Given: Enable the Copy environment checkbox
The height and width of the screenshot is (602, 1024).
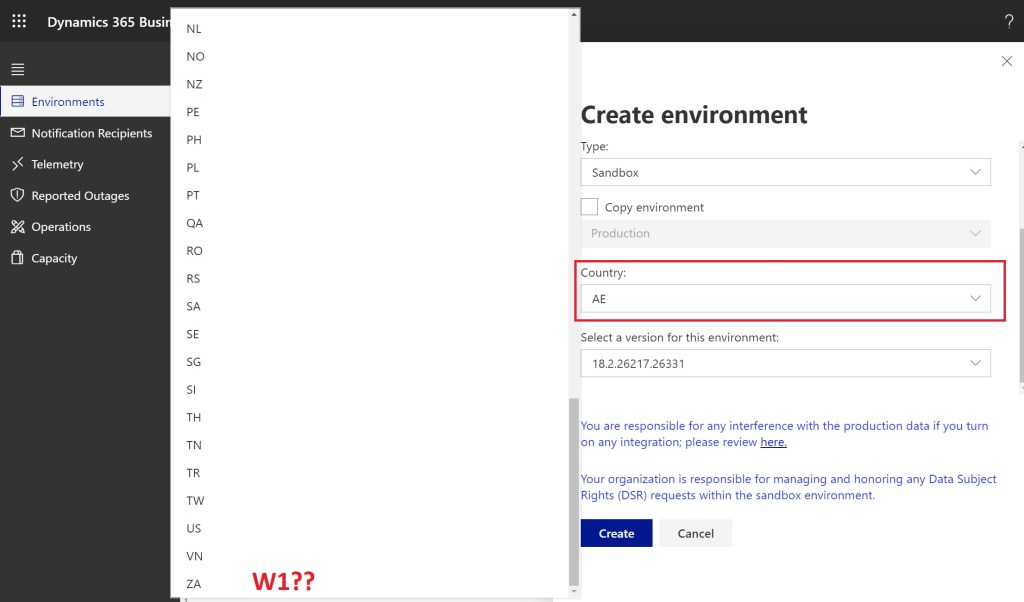Looking at the screenshot, I should pos(590,207).
